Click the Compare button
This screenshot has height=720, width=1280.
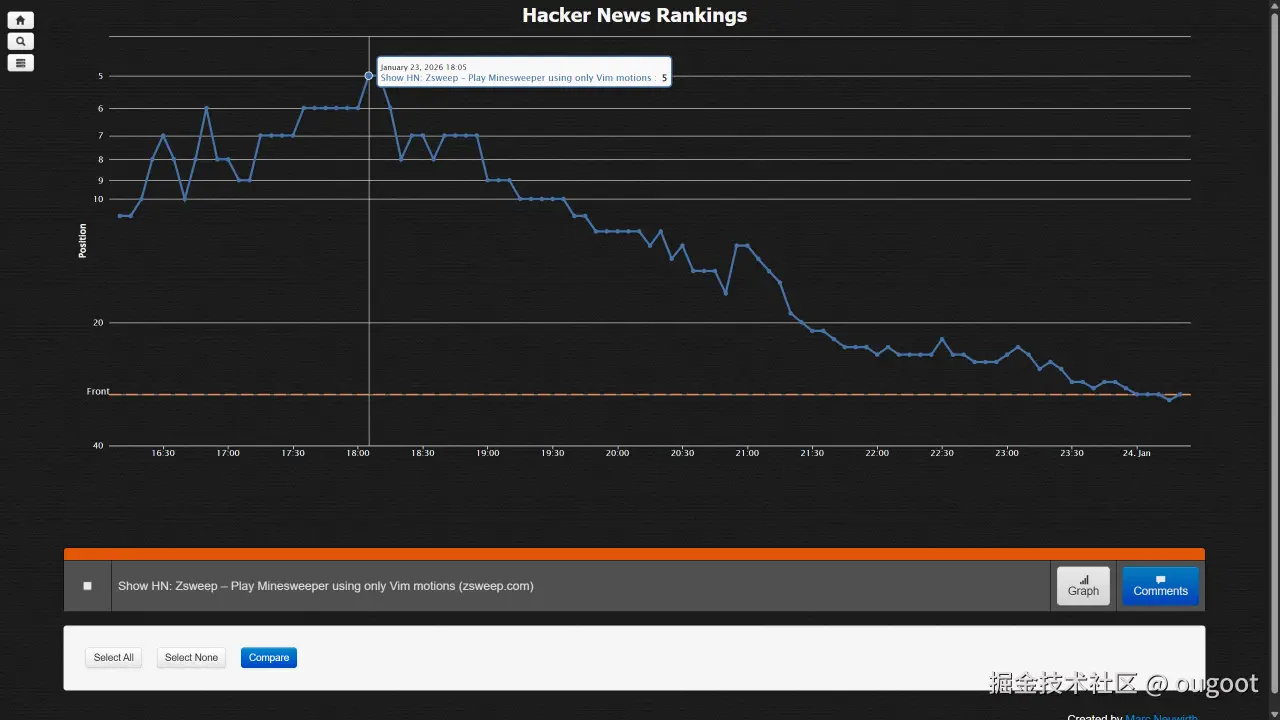[x=269, y=658]
